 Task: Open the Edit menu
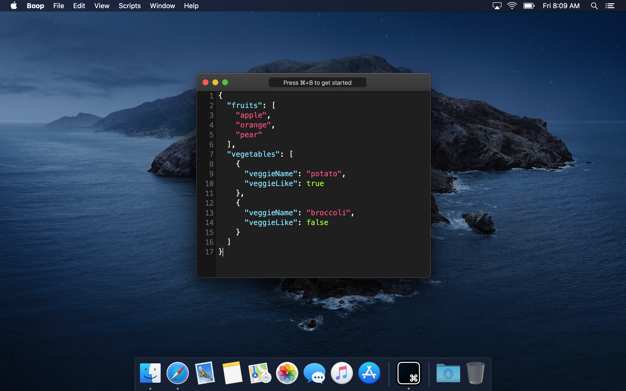(79, 6)
